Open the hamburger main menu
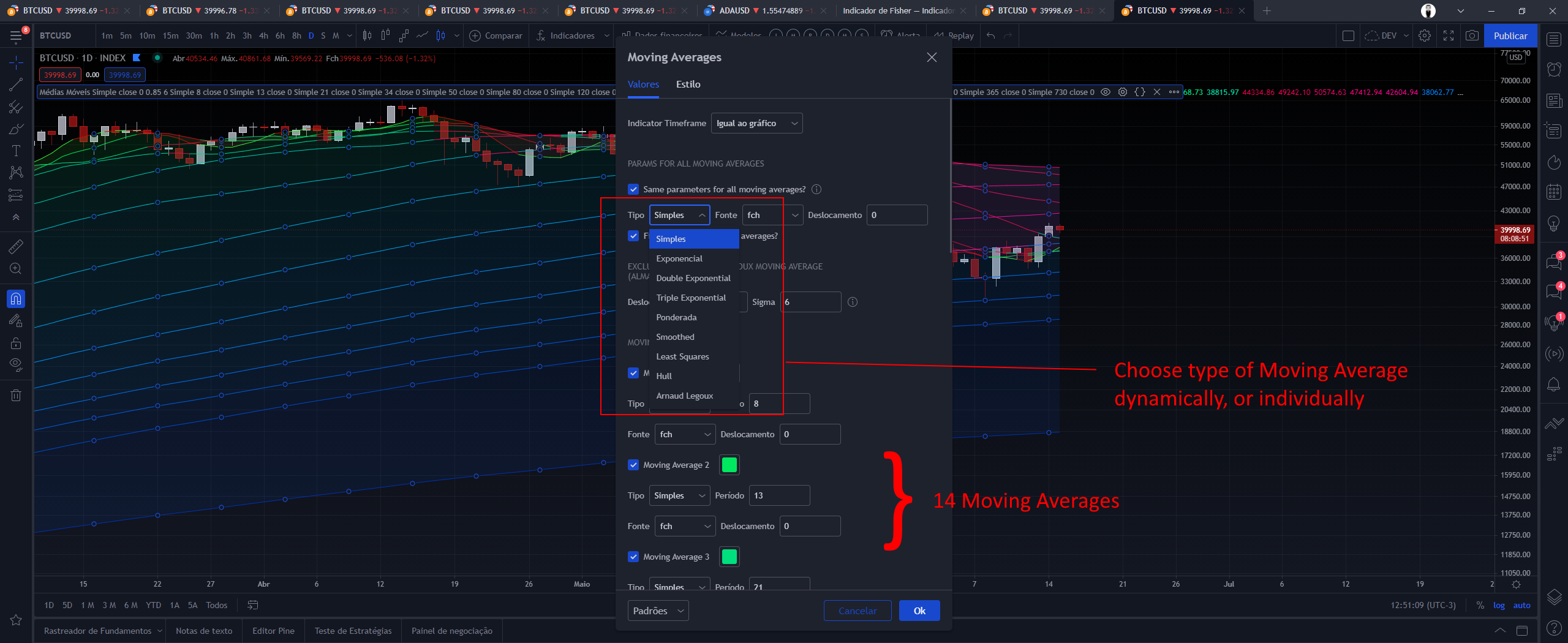The width and height of the screenshot is (1568, 643). pyautogui.click(x=17, y=36)
